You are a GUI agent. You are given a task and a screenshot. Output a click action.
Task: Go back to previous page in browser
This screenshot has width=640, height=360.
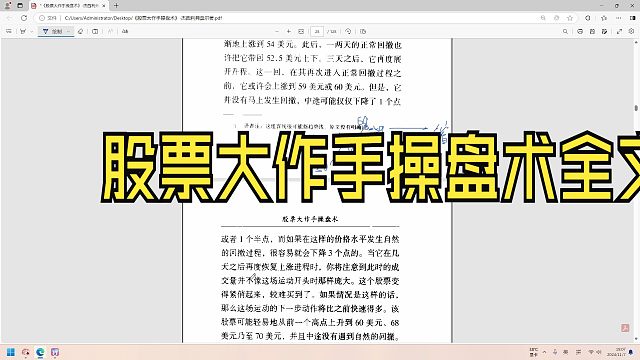coord(9,18)
